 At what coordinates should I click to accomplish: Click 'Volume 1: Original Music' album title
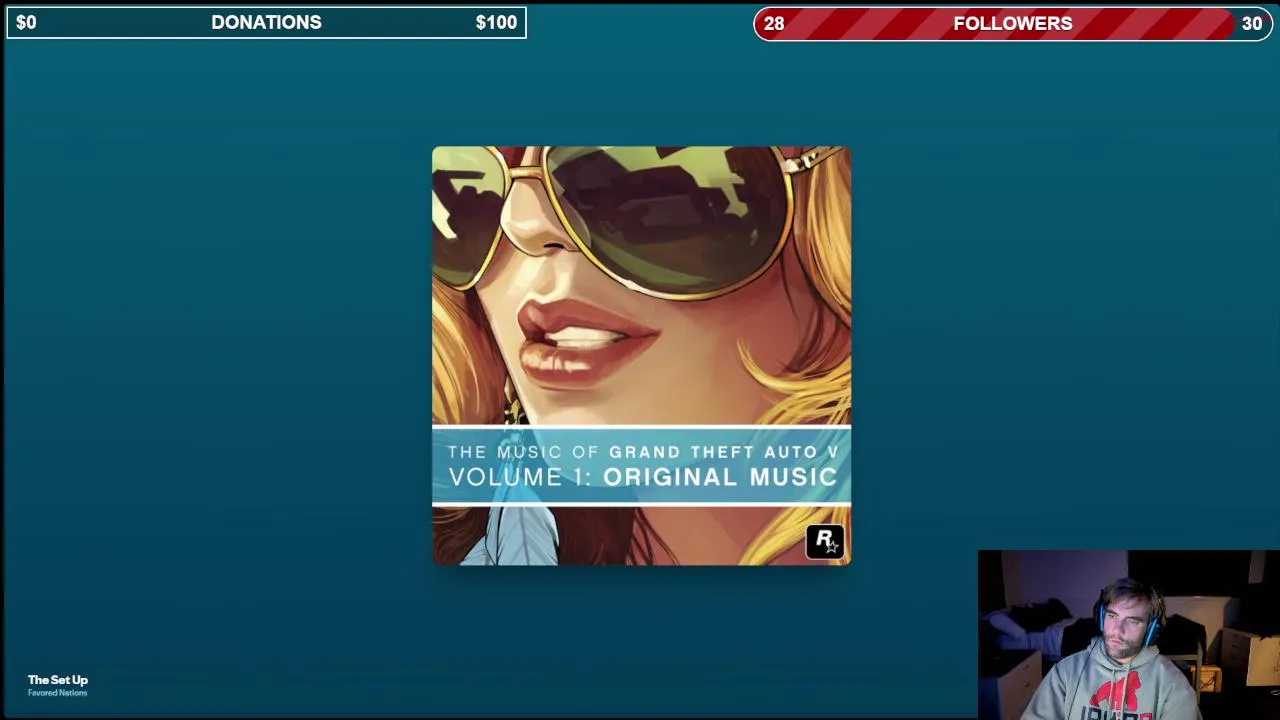click(x=643, y=477)
